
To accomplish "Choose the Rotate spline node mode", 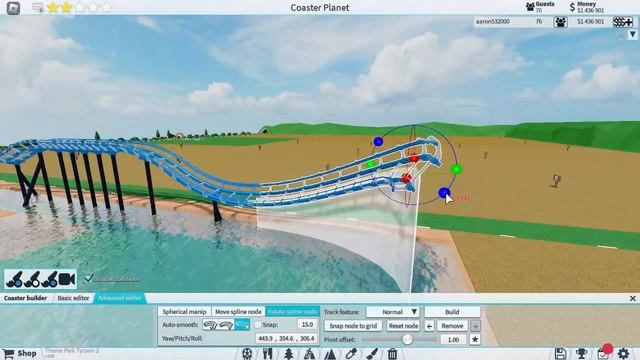I will click(x=292, y=312).
